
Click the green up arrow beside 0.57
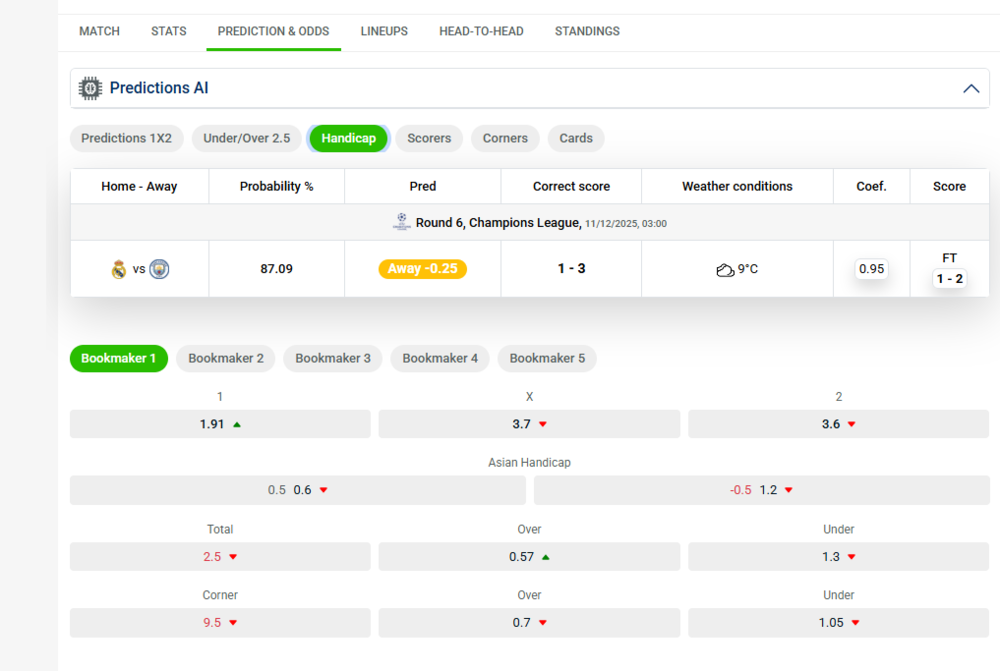click(x=545, y=557)
